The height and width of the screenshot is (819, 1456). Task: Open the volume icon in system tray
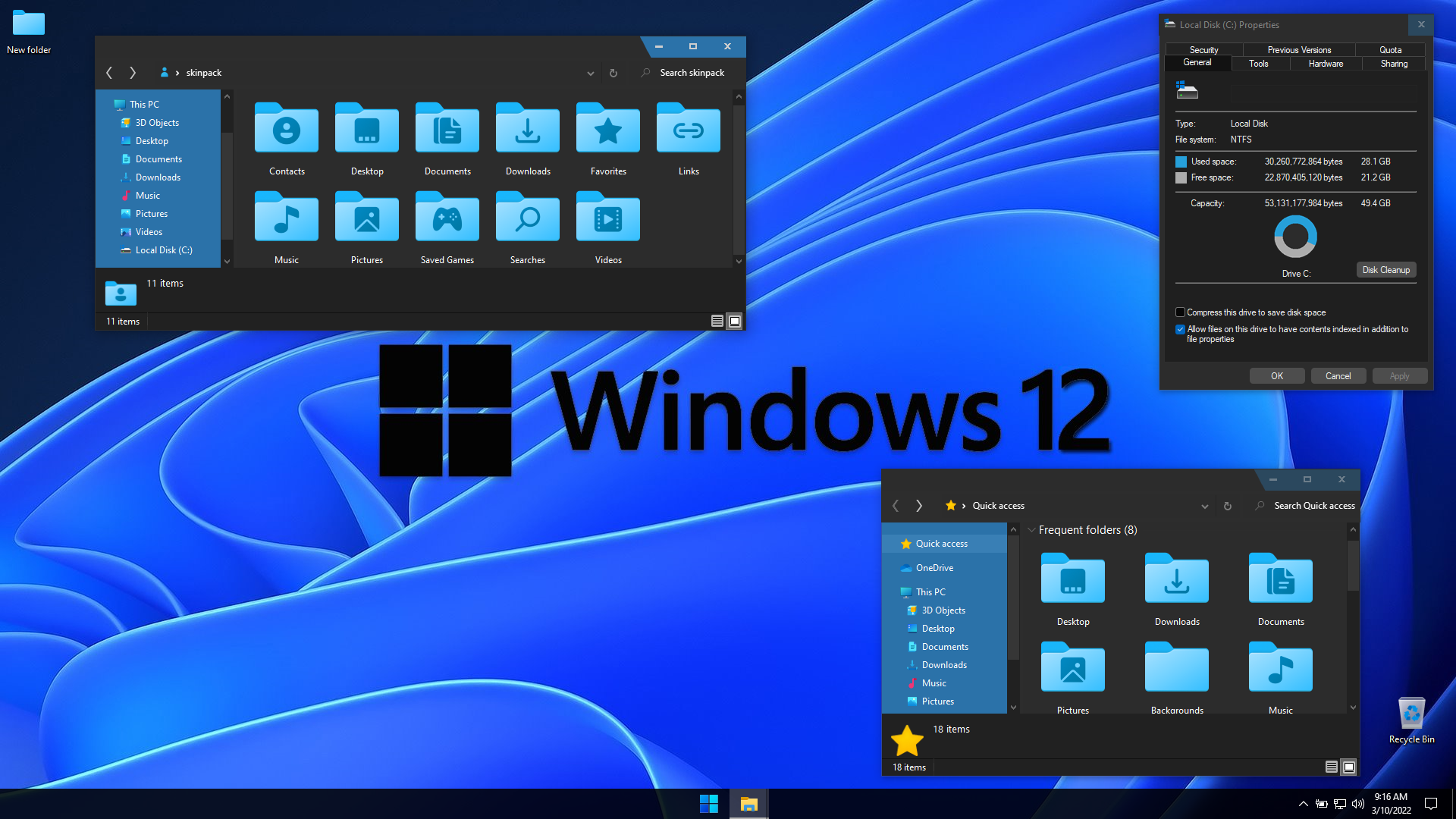click(1358, 804)
